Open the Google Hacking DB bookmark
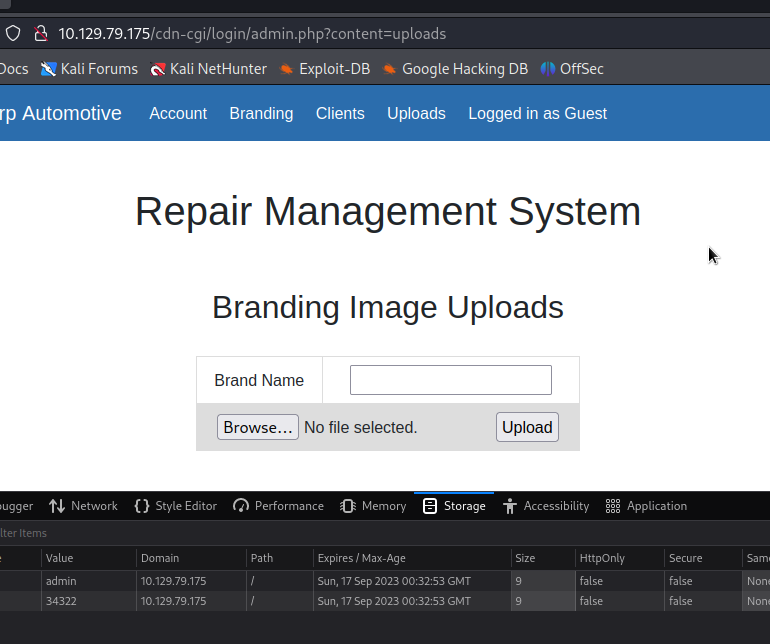770x644 pixels. (x=454, y=69)
